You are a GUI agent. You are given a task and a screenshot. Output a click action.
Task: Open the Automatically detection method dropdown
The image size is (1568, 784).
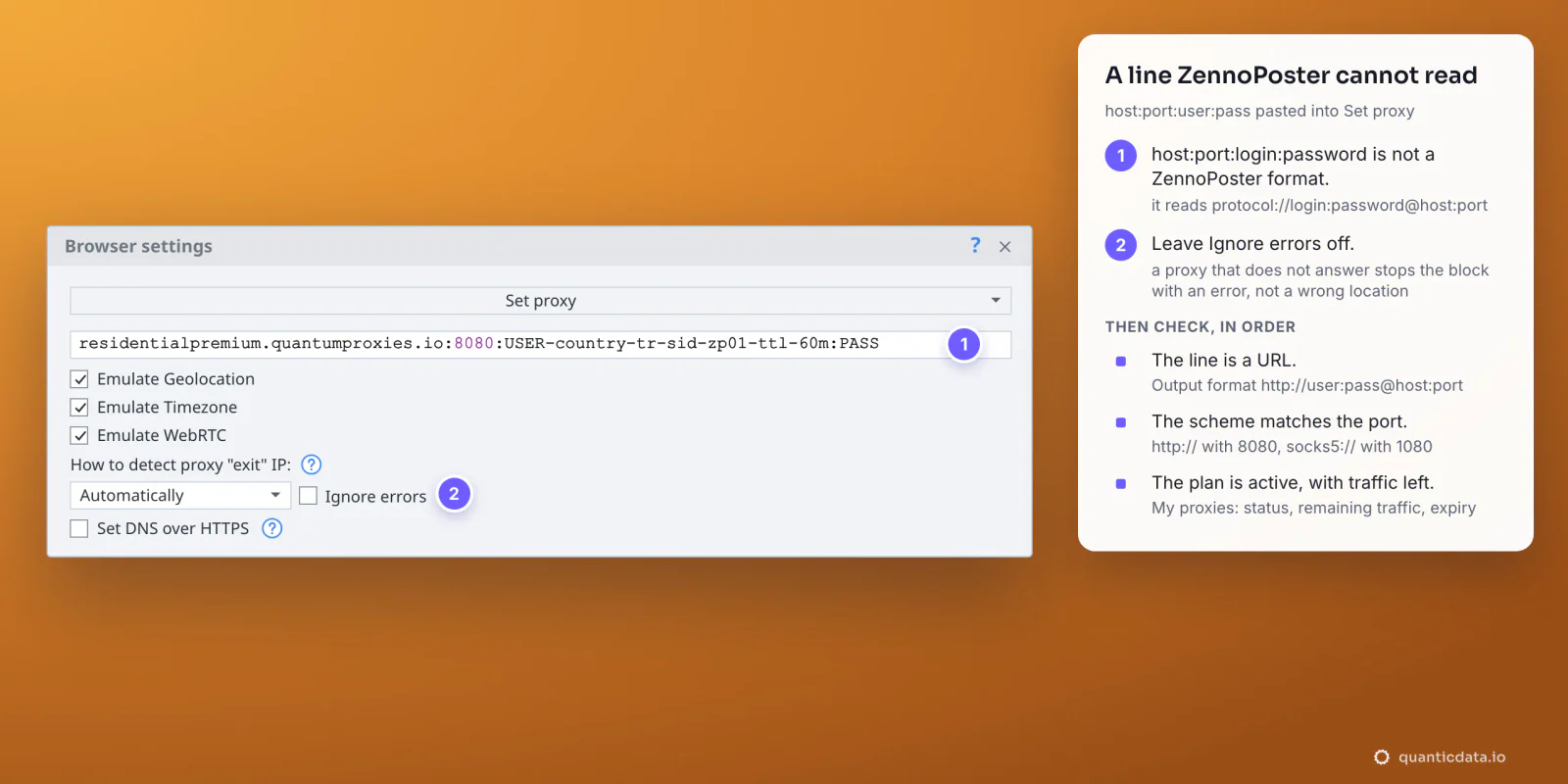click(180, 496)
